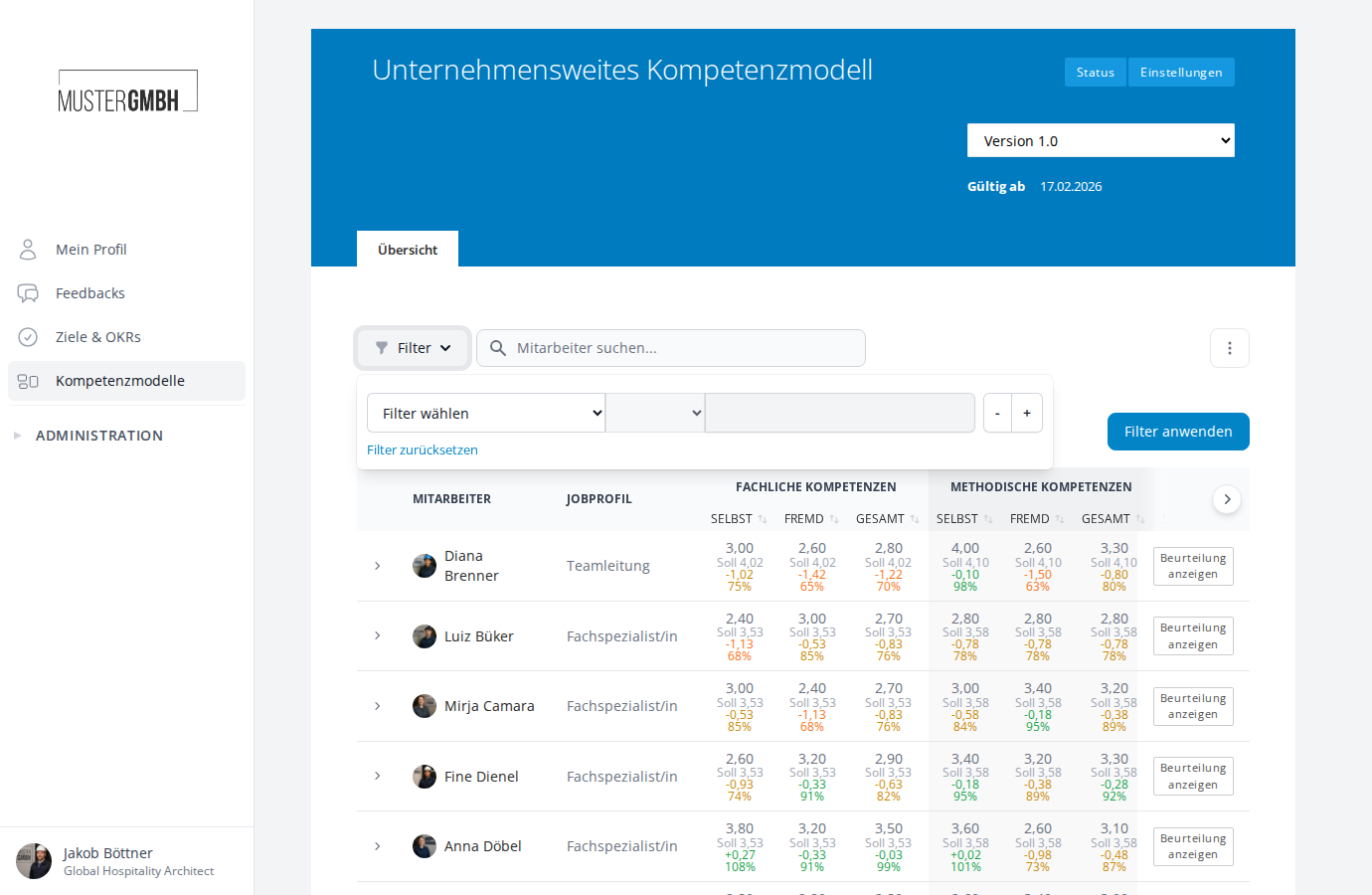Click Teamleitung job profile text
This screenshot has width=1372, height=895.
(x=608, y=566)
